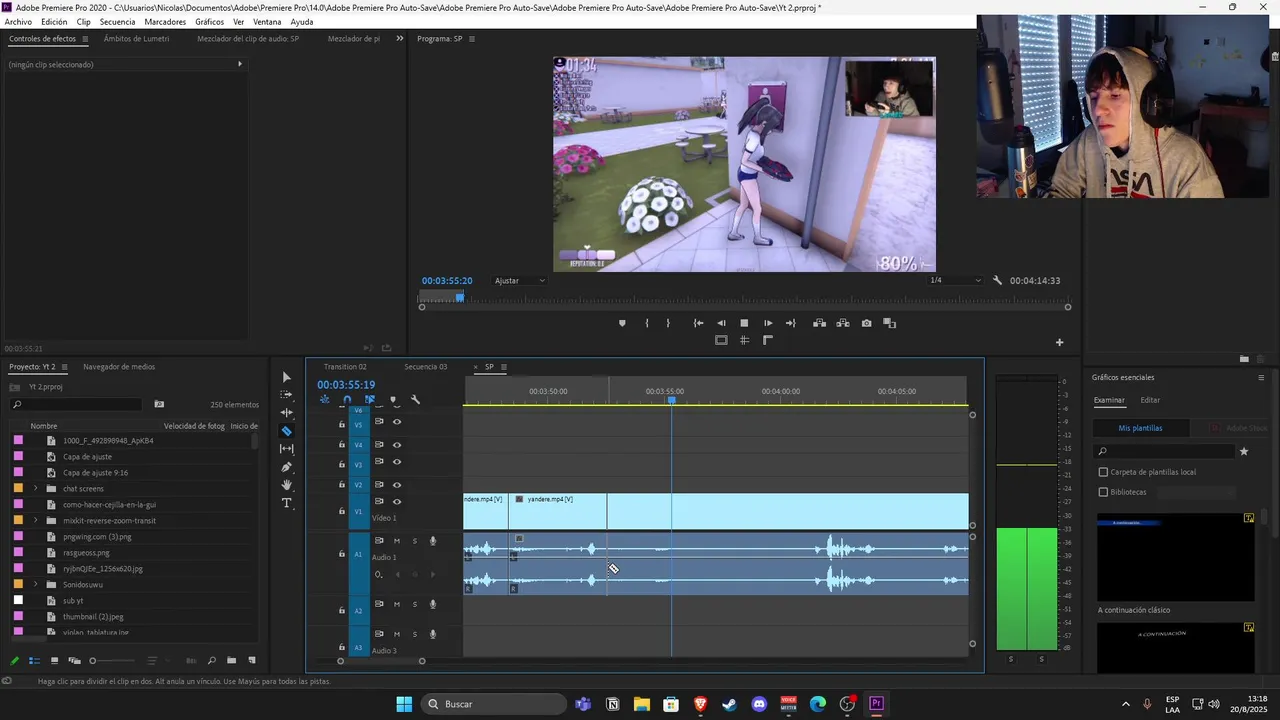Open SP sequence panel menu
The width and height of the screenshot is (1280, 720).
pyautogui.click(x=503, y=367)
